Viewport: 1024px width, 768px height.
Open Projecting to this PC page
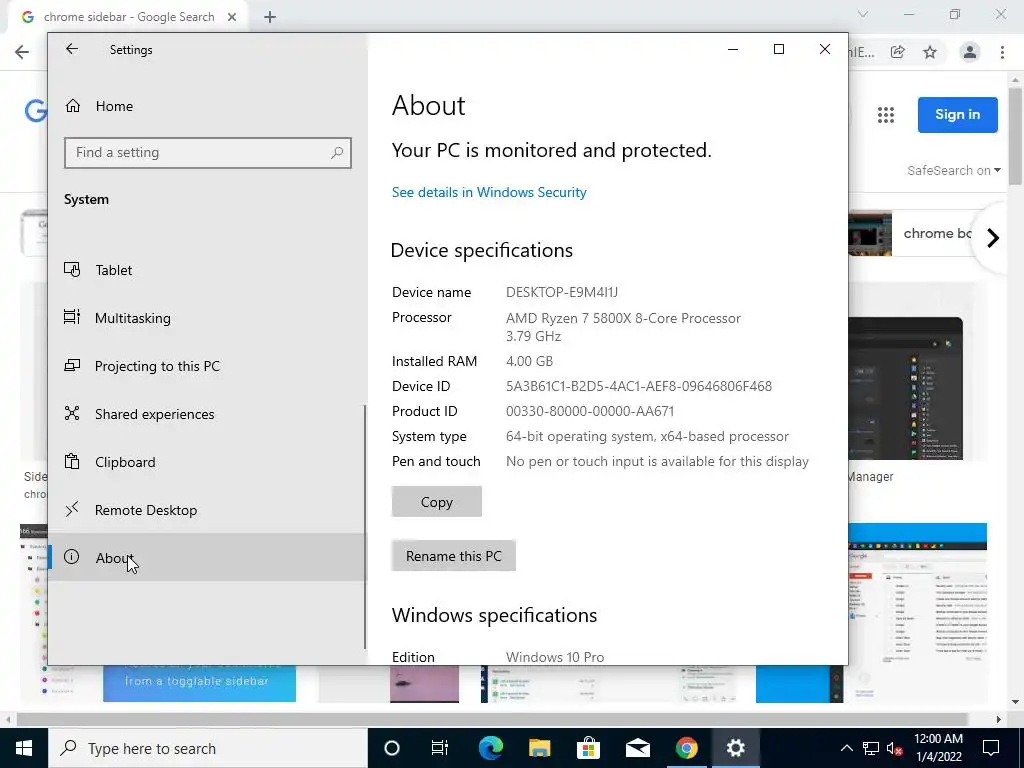(208, 366)
